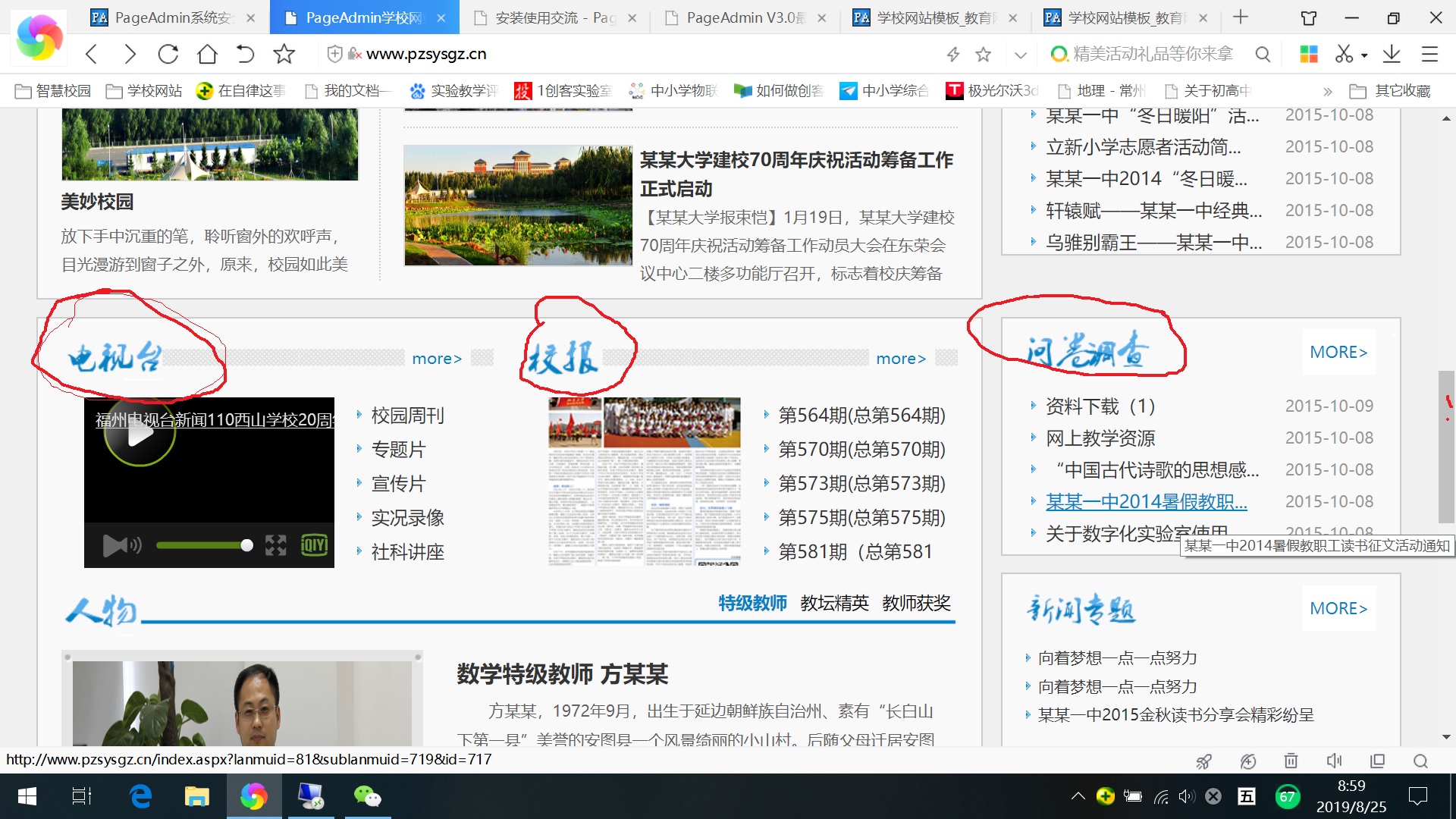Click the trash clean icon in status bar

click(1291, 761)
